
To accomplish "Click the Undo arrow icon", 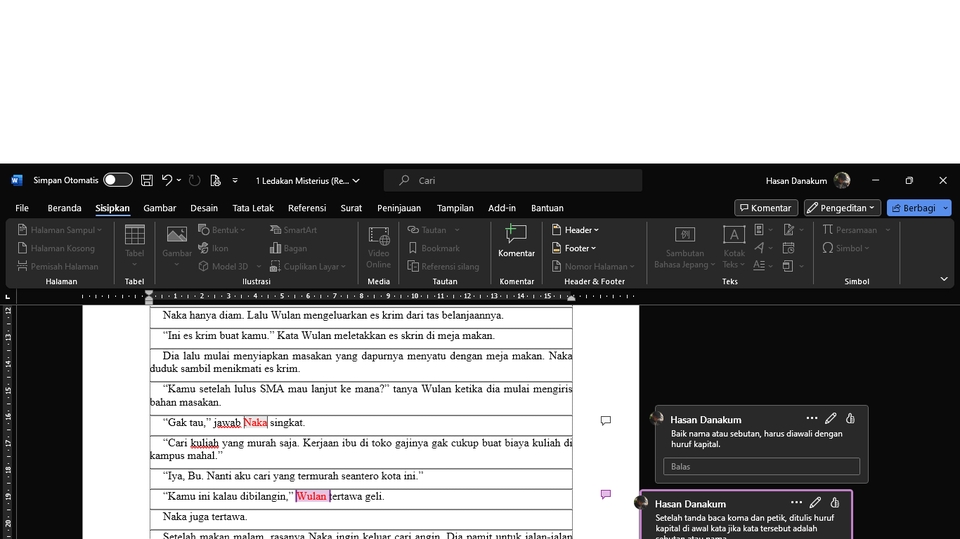I will 167,180.
